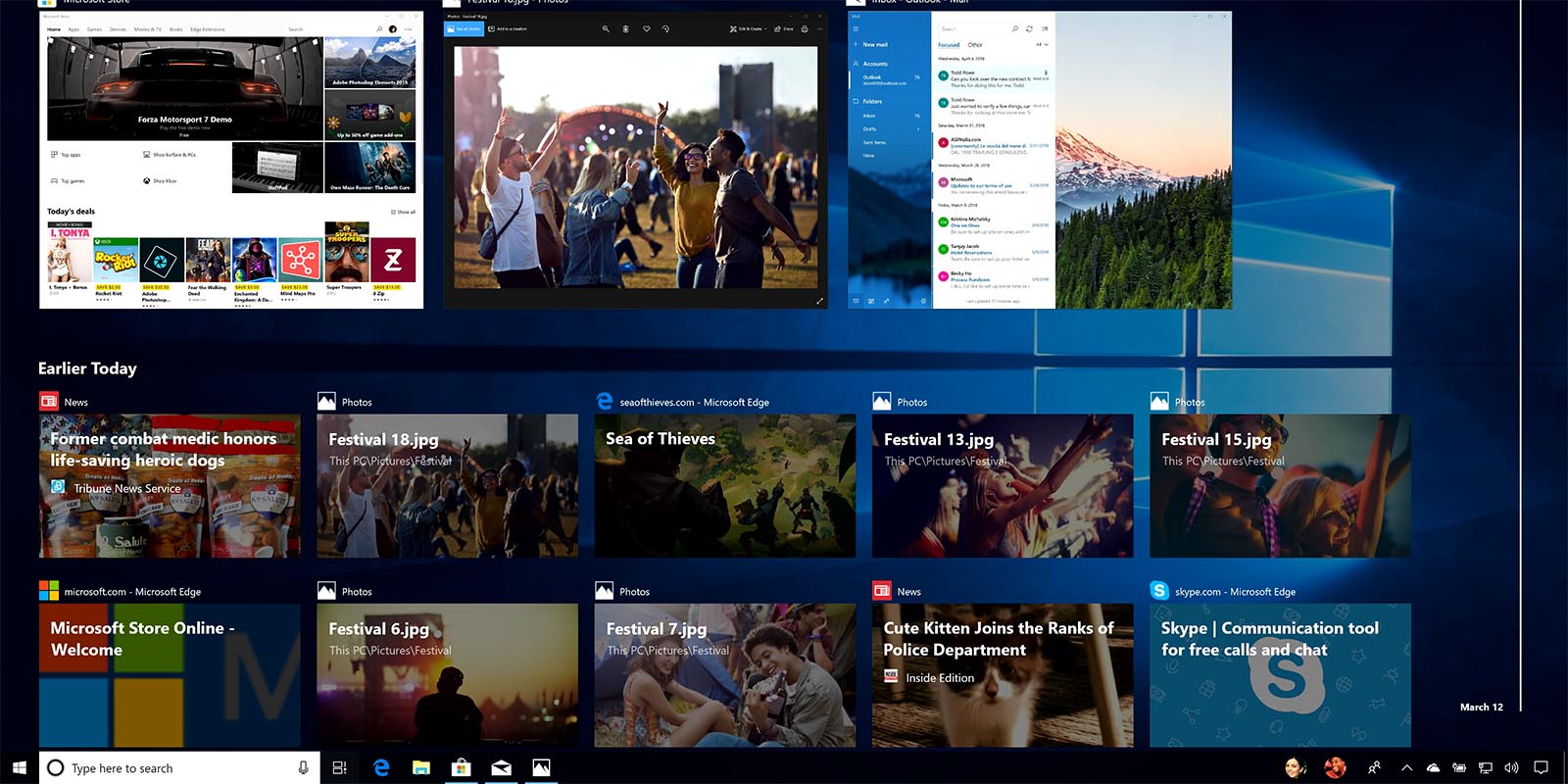
Task: Open the Skype communication tool card
Action: click(1280, 675)
